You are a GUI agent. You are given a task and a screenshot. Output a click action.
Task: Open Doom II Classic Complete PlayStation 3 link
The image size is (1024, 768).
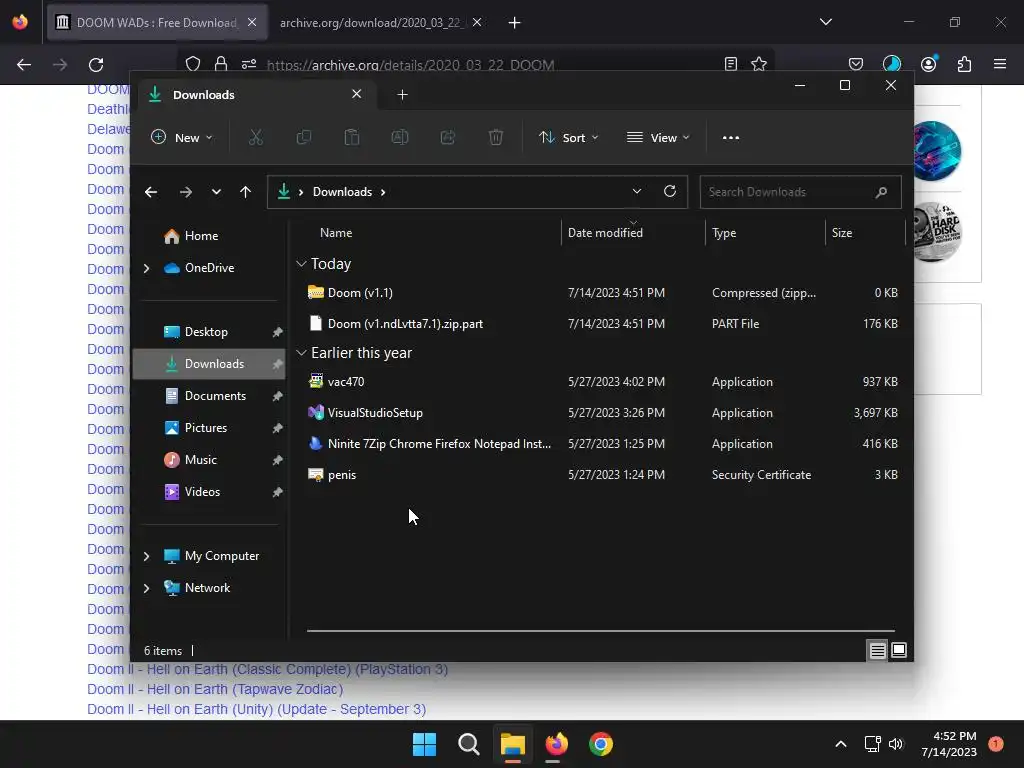click(268, 669)
